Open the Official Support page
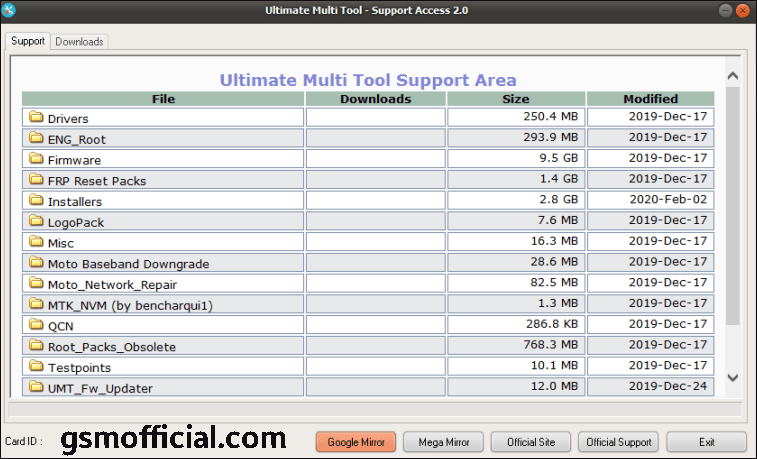 pyautogui.click(x=618, y=442)
